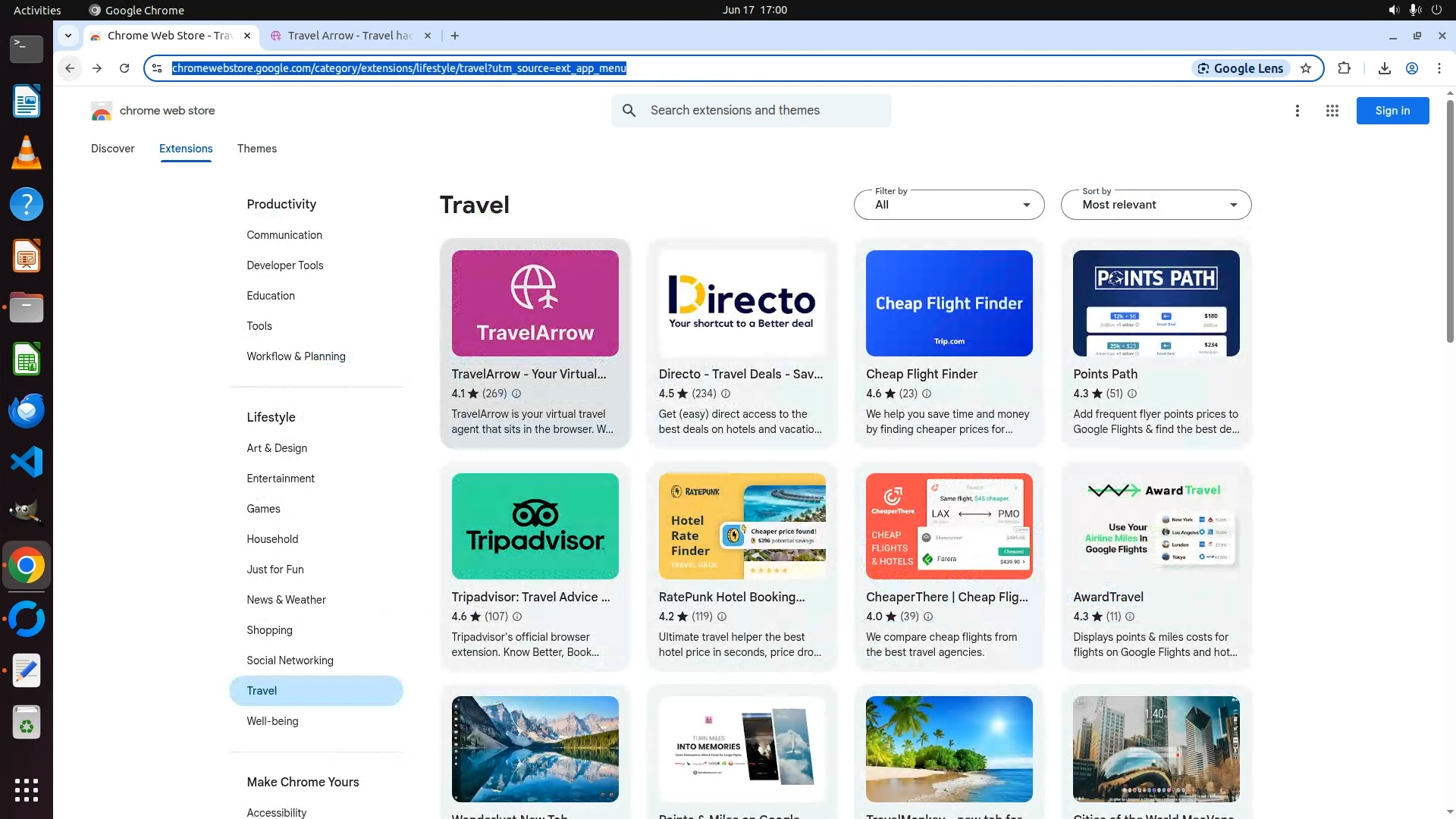Switch to the Travel Arrow browser tab

tap(350, 36)
